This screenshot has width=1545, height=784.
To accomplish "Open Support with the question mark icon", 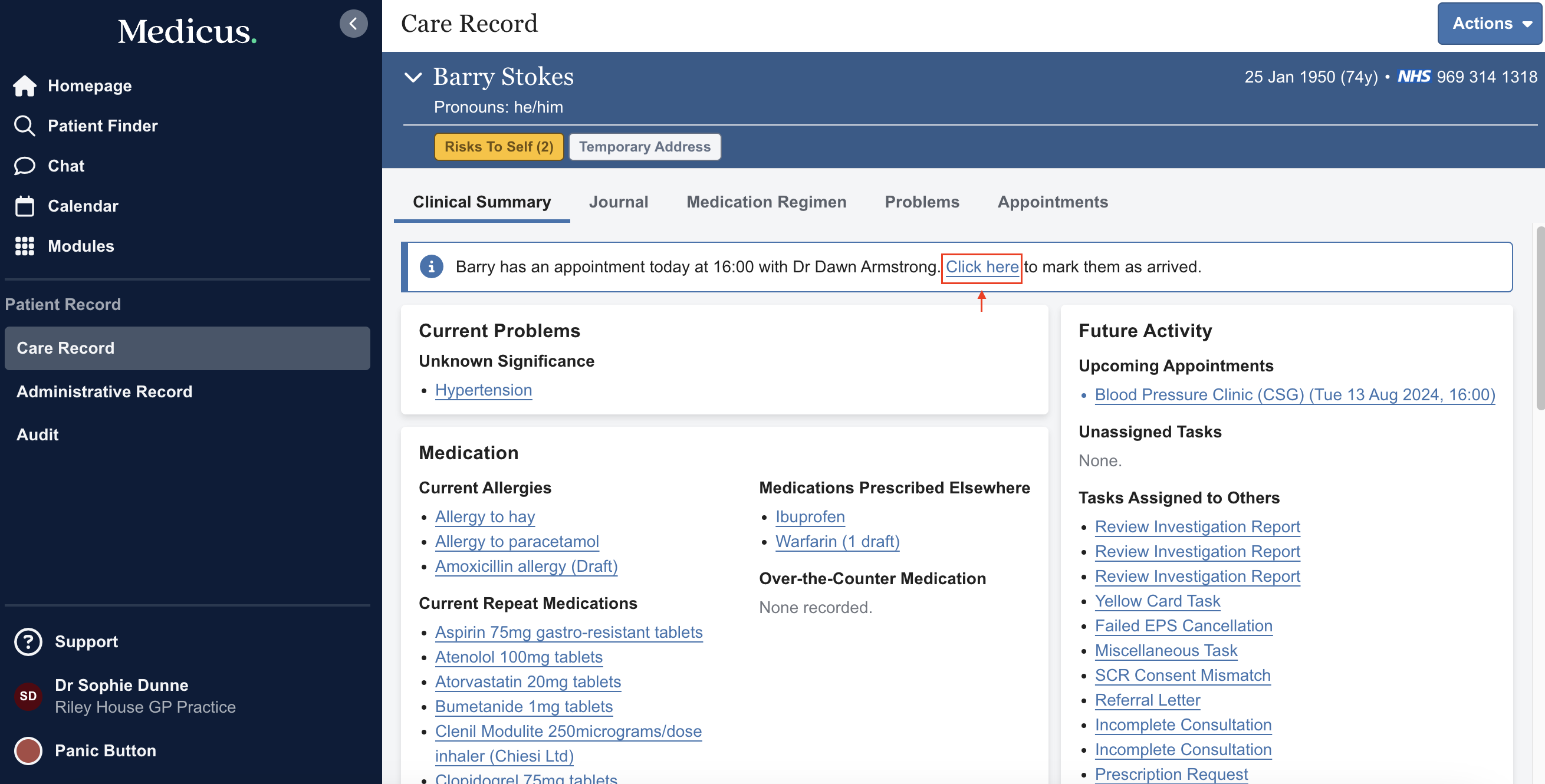I will point(28,641).
